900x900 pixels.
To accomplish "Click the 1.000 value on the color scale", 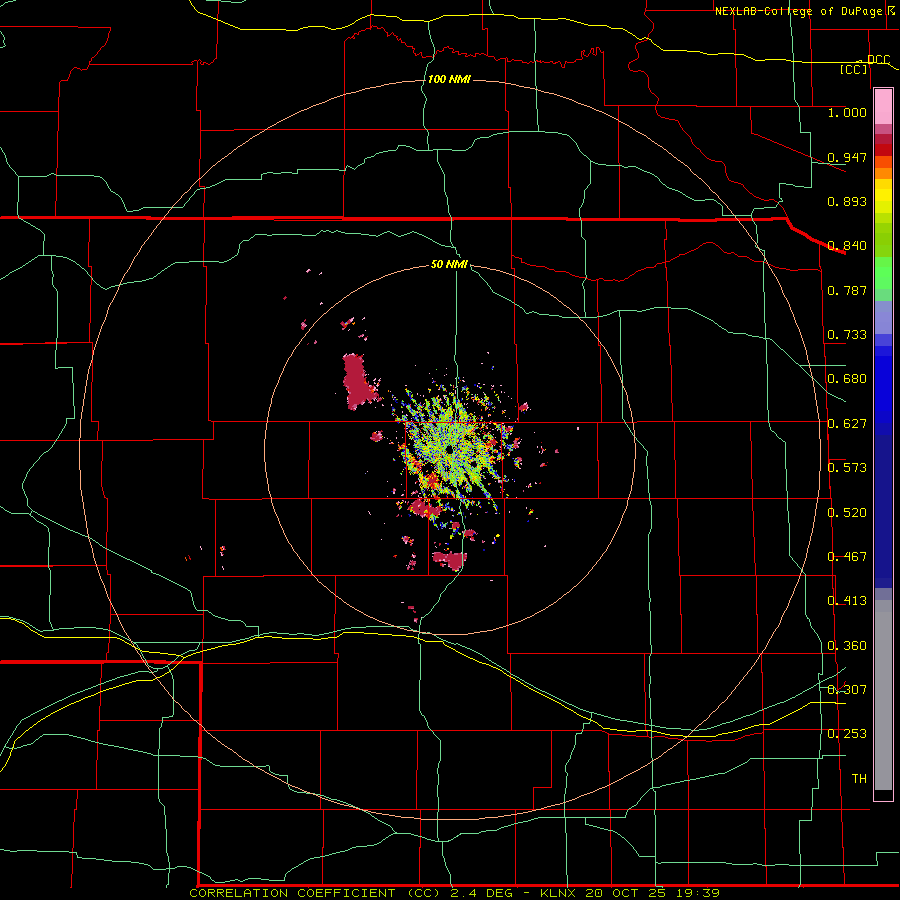I will (847, 112).
